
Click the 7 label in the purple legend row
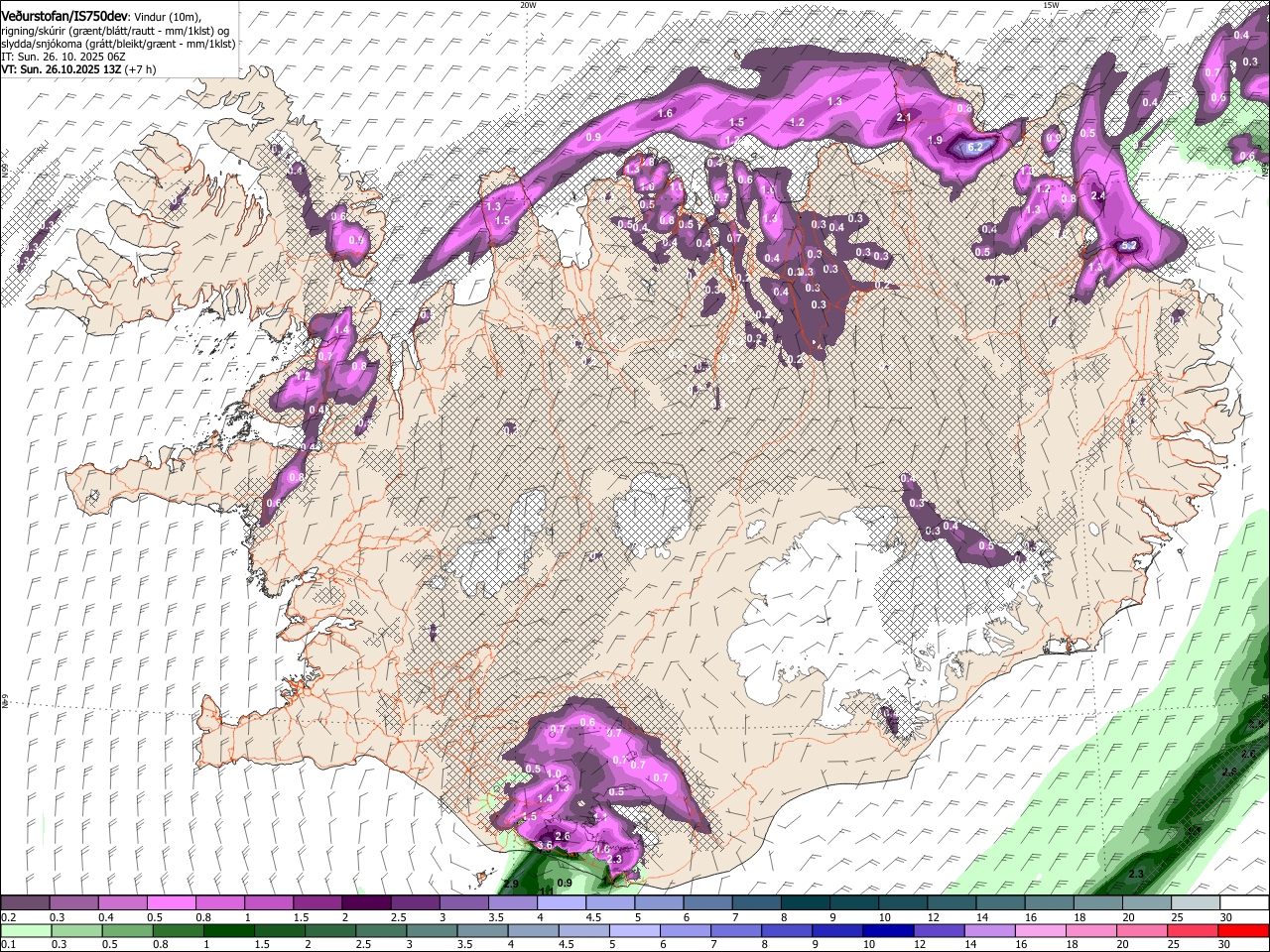click(x=735, y=917)
